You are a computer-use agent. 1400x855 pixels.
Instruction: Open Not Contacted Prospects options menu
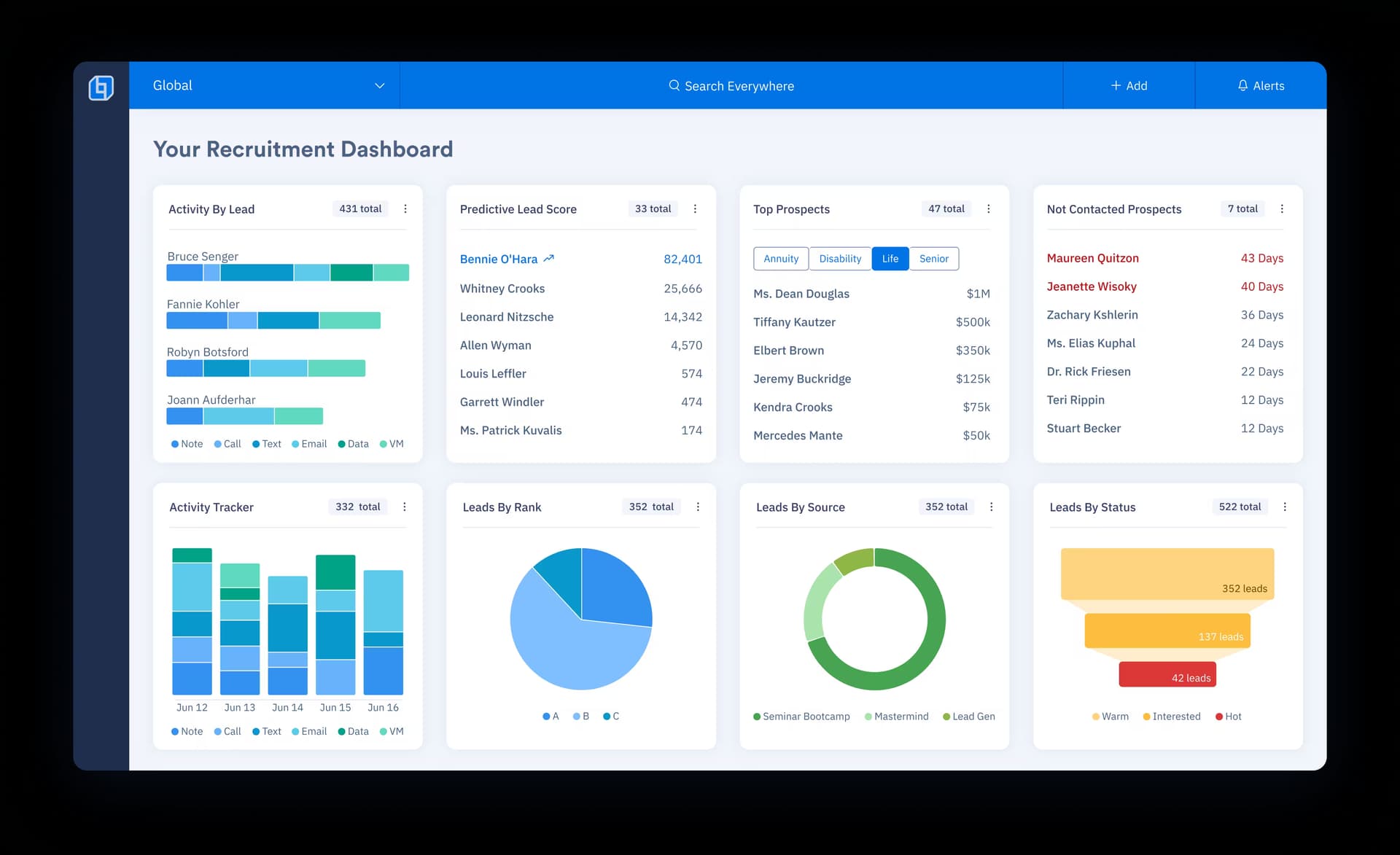tap(1282, 209)
